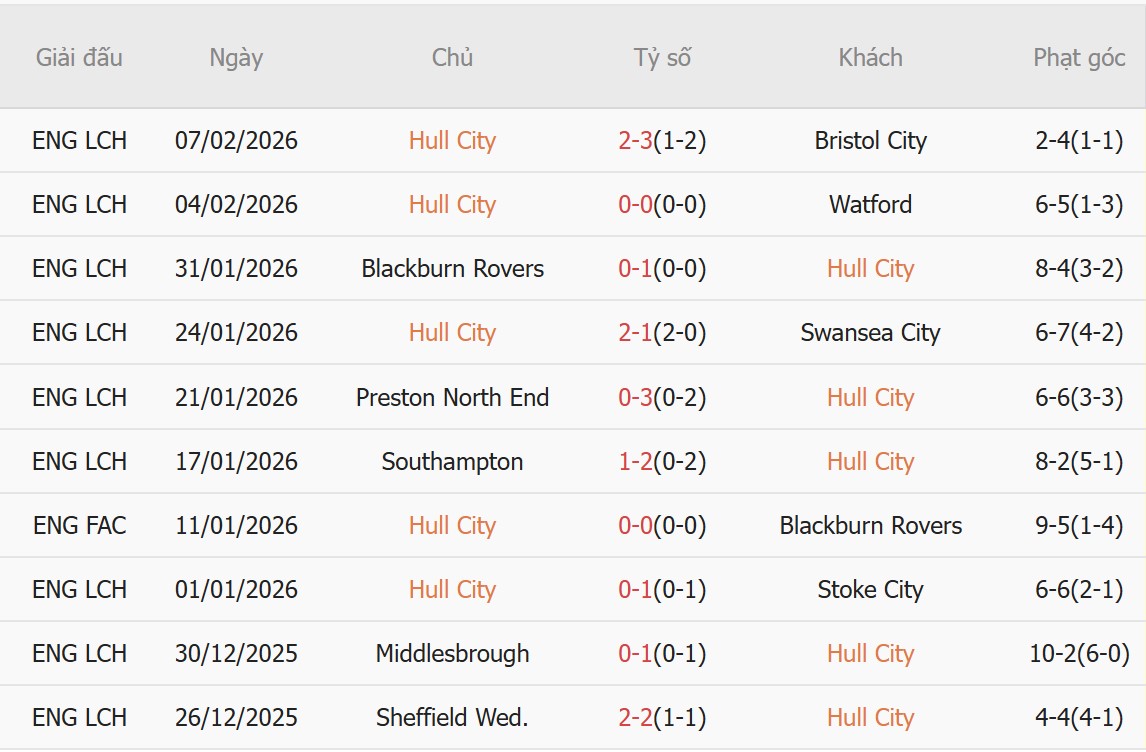
Task: Click the Stoke City team link
Action: click(870, 590)
